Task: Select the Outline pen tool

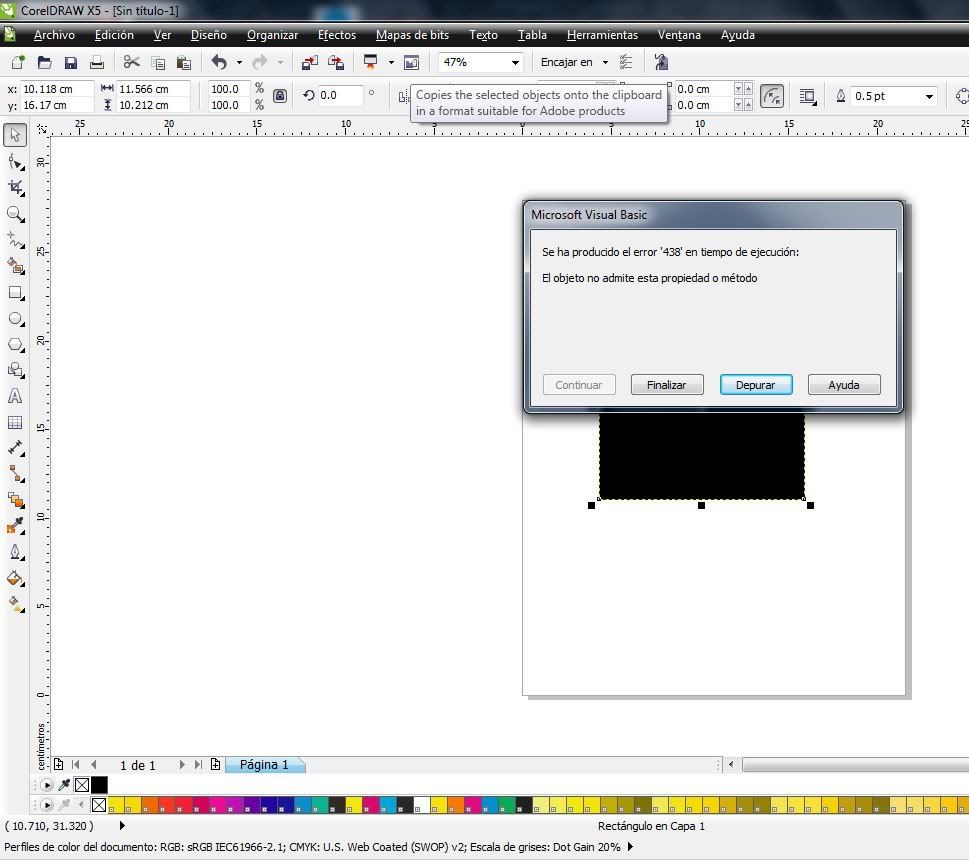Action: coord(15,552)
